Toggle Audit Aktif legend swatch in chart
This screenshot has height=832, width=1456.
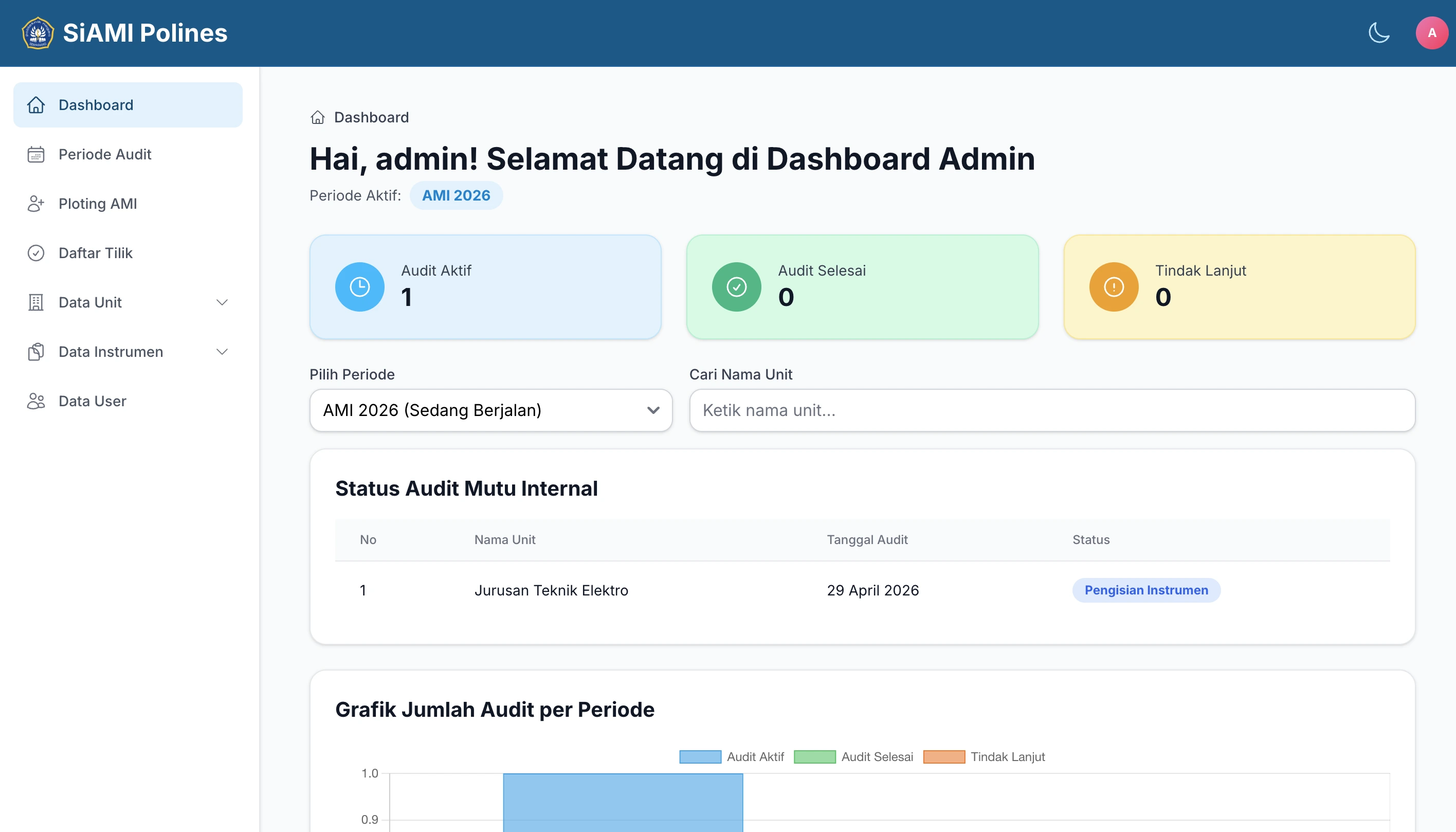click(x=700, y=756)
